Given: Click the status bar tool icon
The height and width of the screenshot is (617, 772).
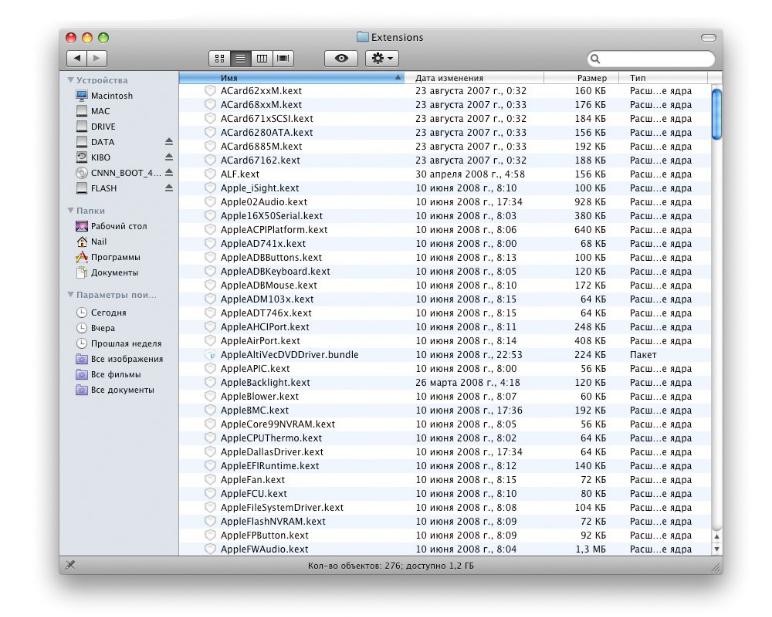Looking at the screenshot, I should click(x=70, y=565).
